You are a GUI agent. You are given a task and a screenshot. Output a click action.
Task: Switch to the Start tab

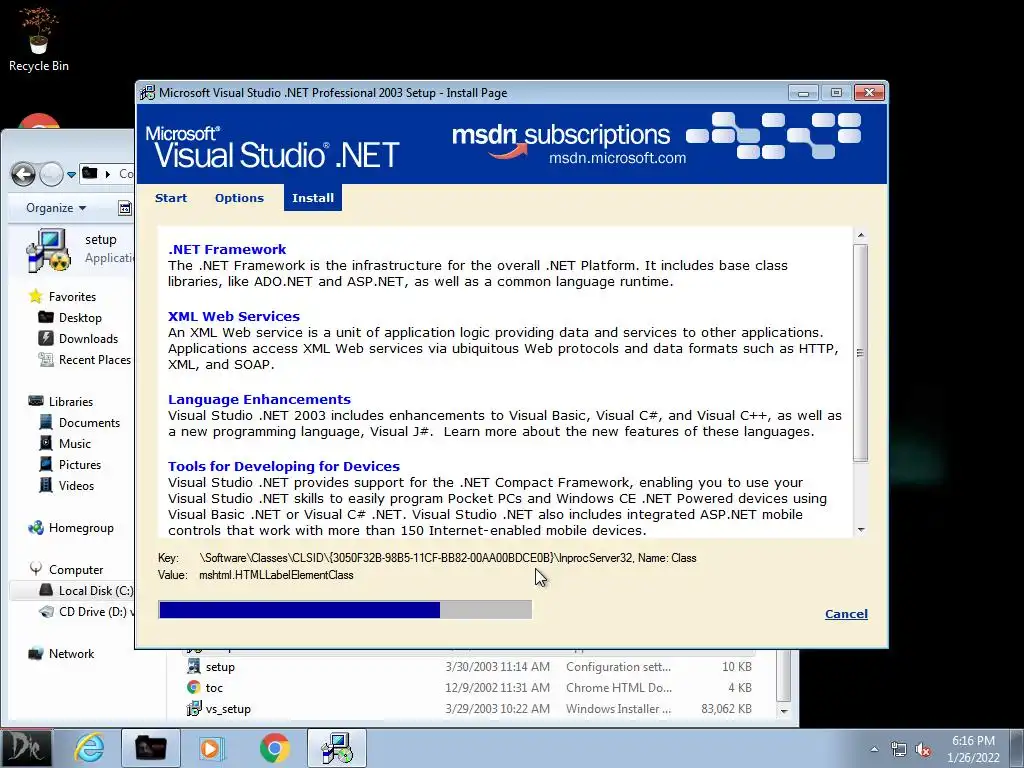click(x=170, y=198)
